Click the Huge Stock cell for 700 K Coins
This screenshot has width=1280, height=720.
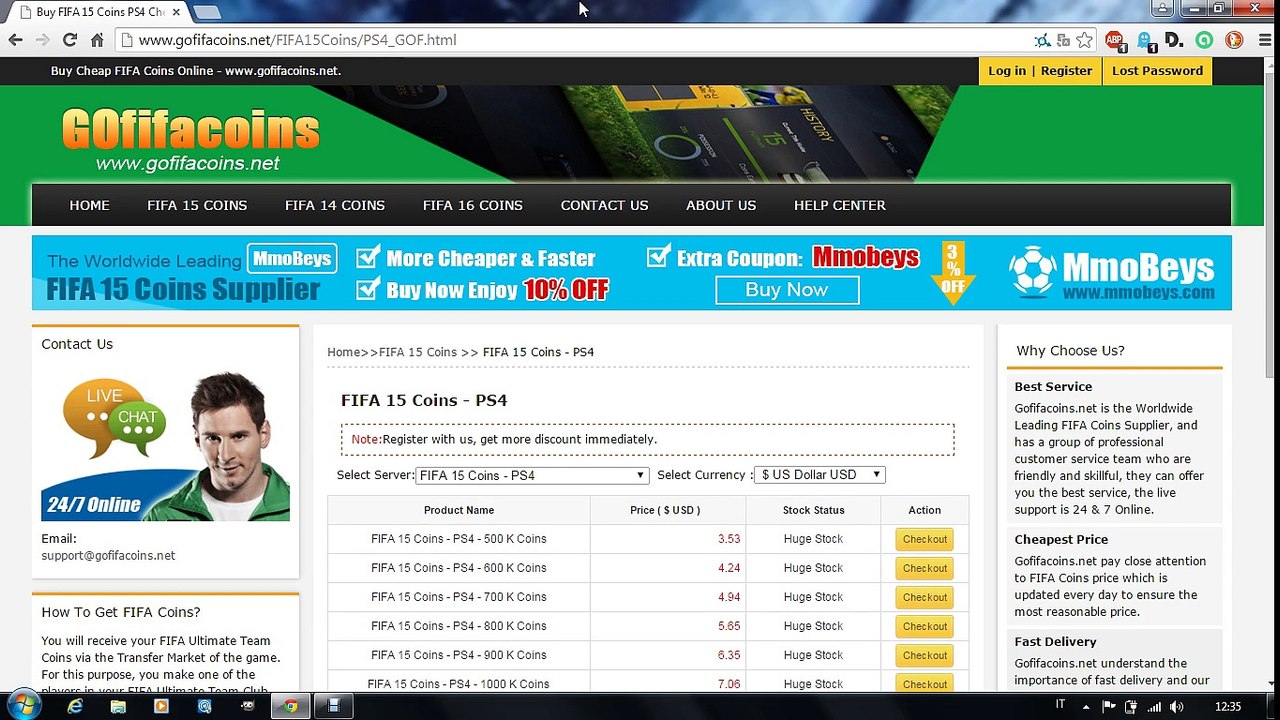(x=813, y=597)
